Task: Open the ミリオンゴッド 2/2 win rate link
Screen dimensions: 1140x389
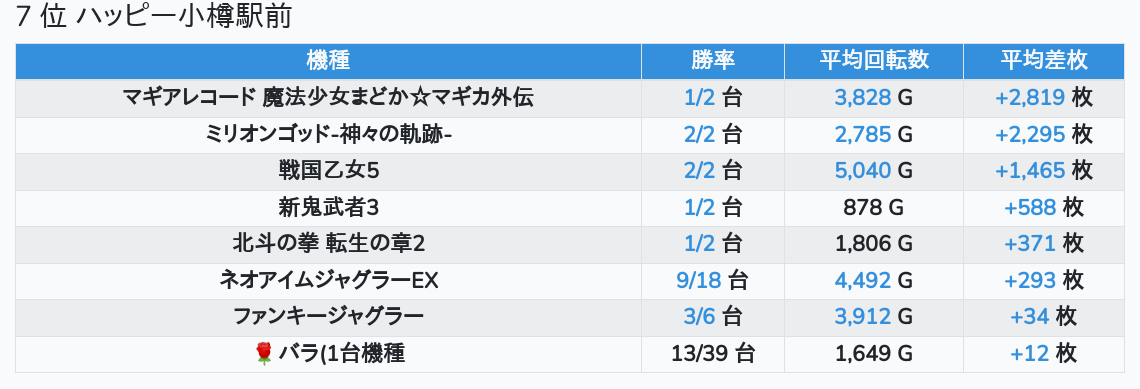Action: point(700,135)
